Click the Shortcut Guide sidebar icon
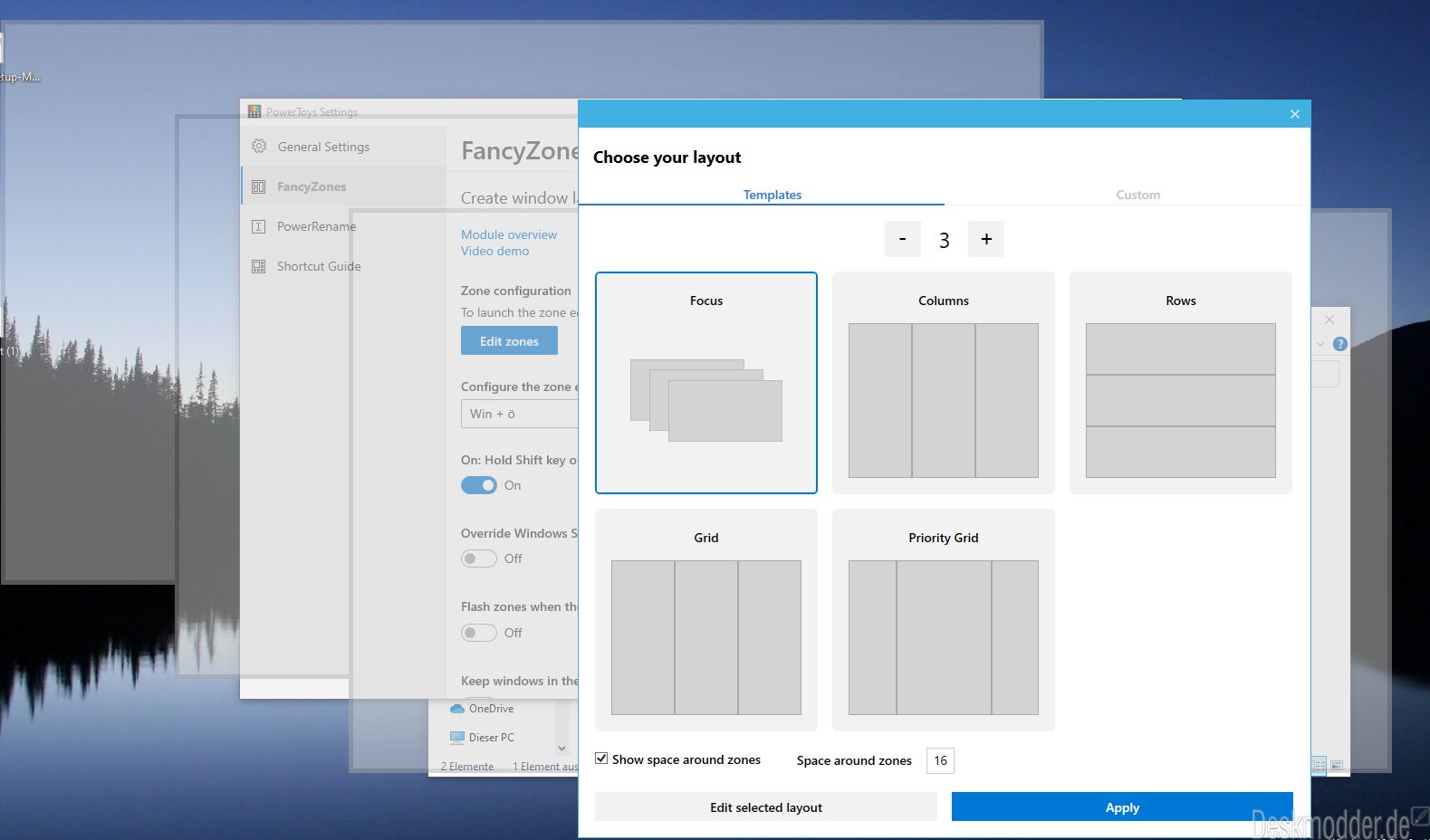The image size is (1430, 840). pyautogui.click(x=258, y=266)
